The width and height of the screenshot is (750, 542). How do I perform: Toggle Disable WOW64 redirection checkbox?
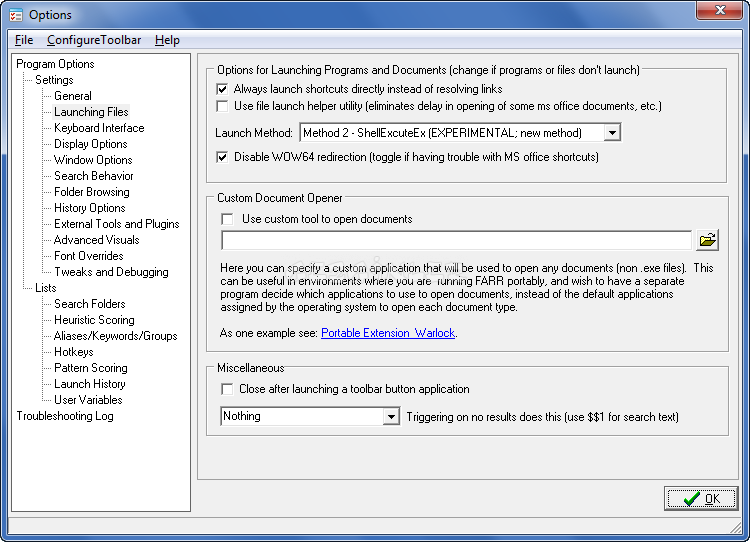click(222, 157)
